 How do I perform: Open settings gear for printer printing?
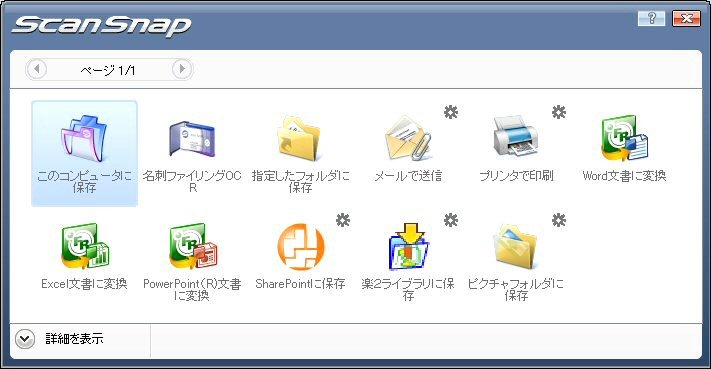pyautogui.click(x=559, y=112)
